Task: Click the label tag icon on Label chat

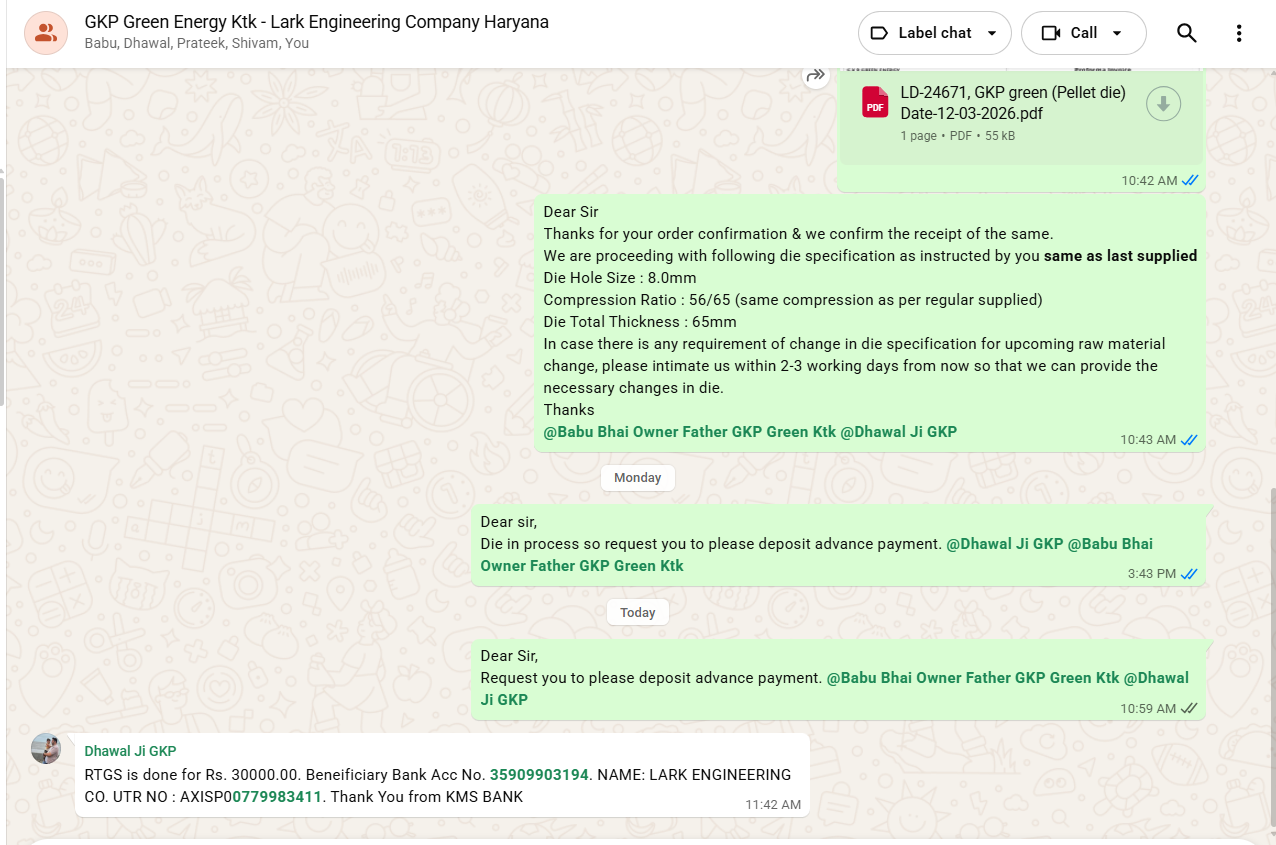Action: 879,33
